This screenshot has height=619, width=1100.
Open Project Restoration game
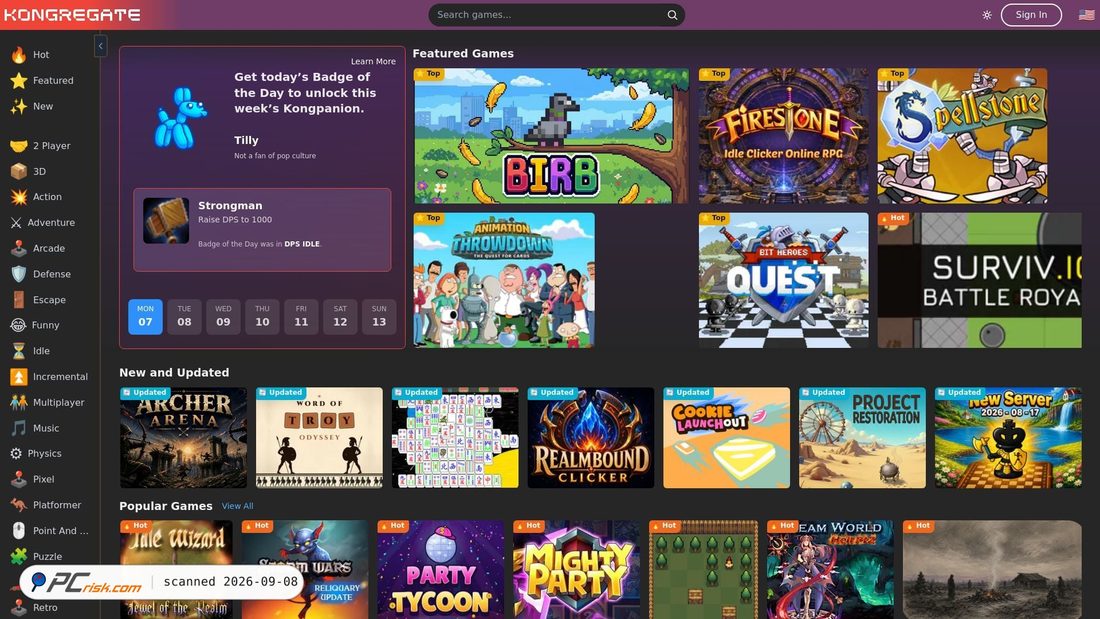click(862, 437)
